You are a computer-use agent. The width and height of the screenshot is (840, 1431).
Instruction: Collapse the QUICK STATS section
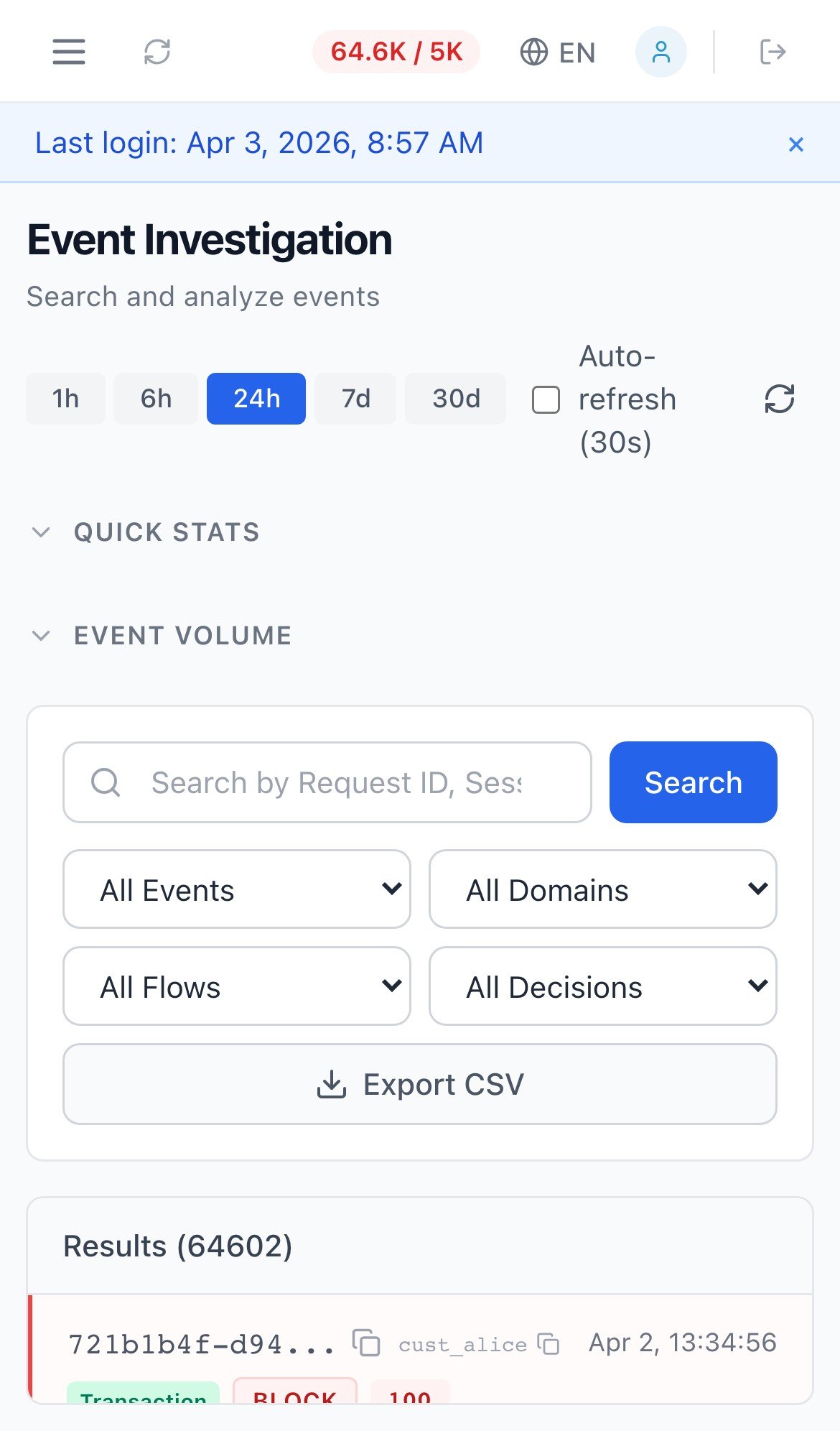click(x=41, y=532)
